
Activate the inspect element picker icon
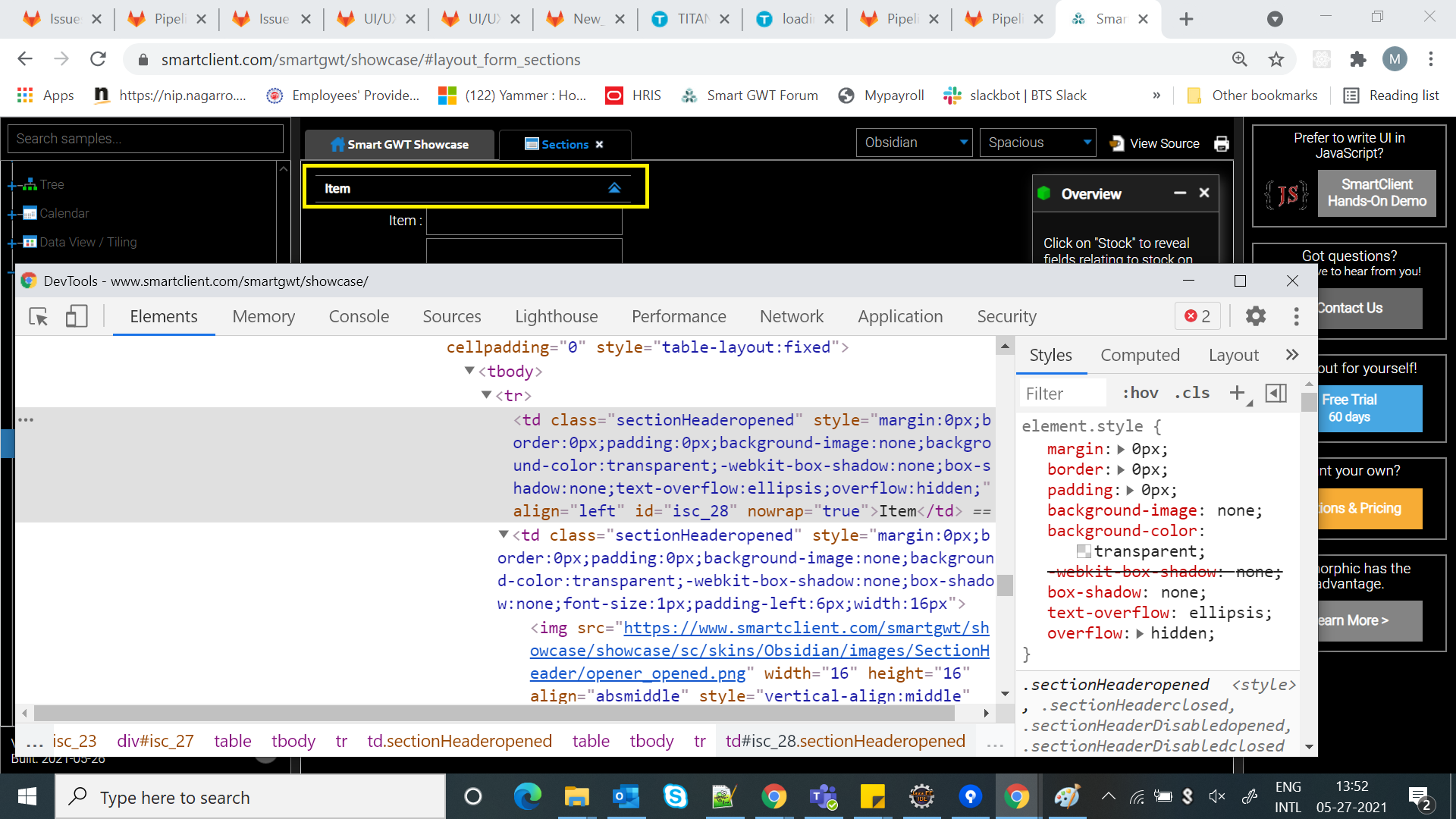tap(38, 316)
